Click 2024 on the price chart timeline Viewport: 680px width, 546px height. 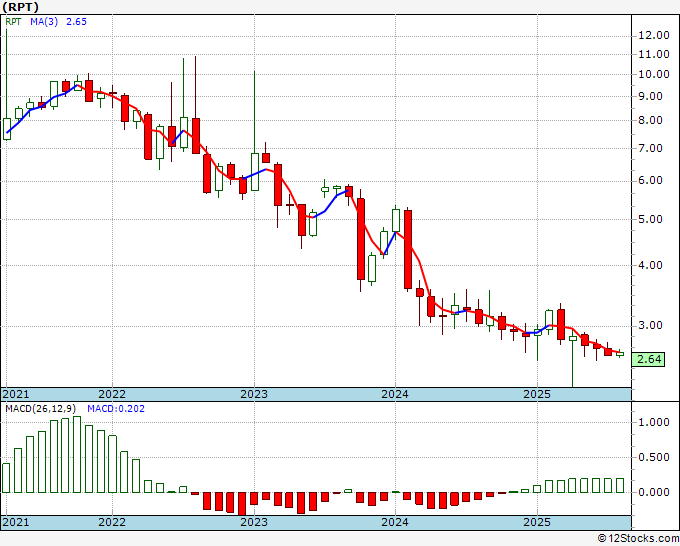coord(395,394)
